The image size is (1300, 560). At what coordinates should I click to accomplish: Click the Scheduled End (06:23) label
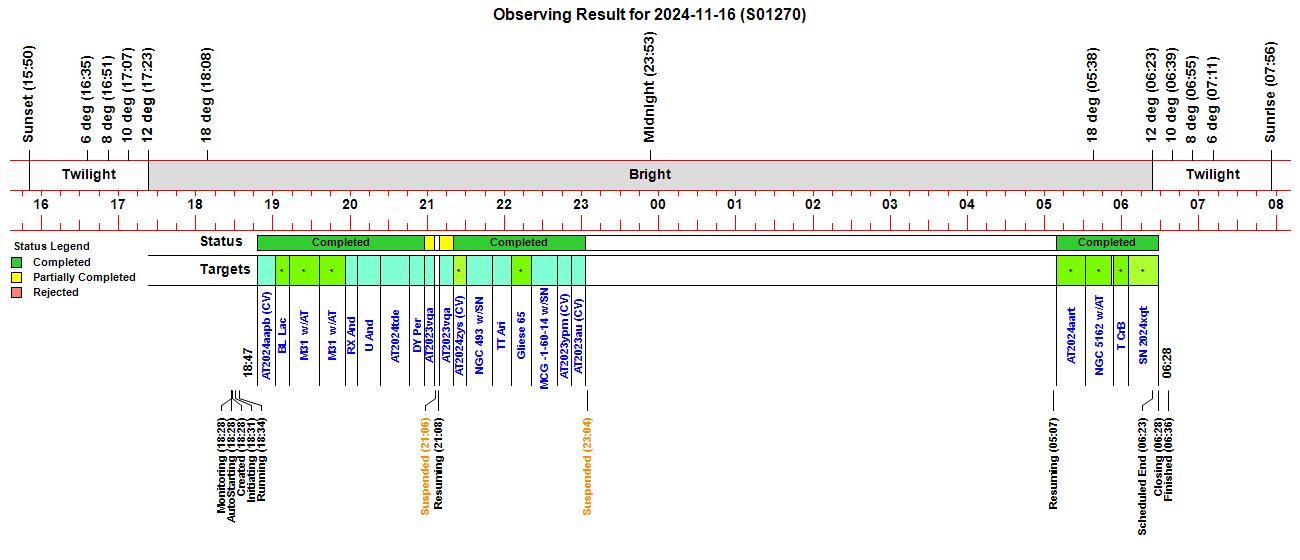(1142, 475)
